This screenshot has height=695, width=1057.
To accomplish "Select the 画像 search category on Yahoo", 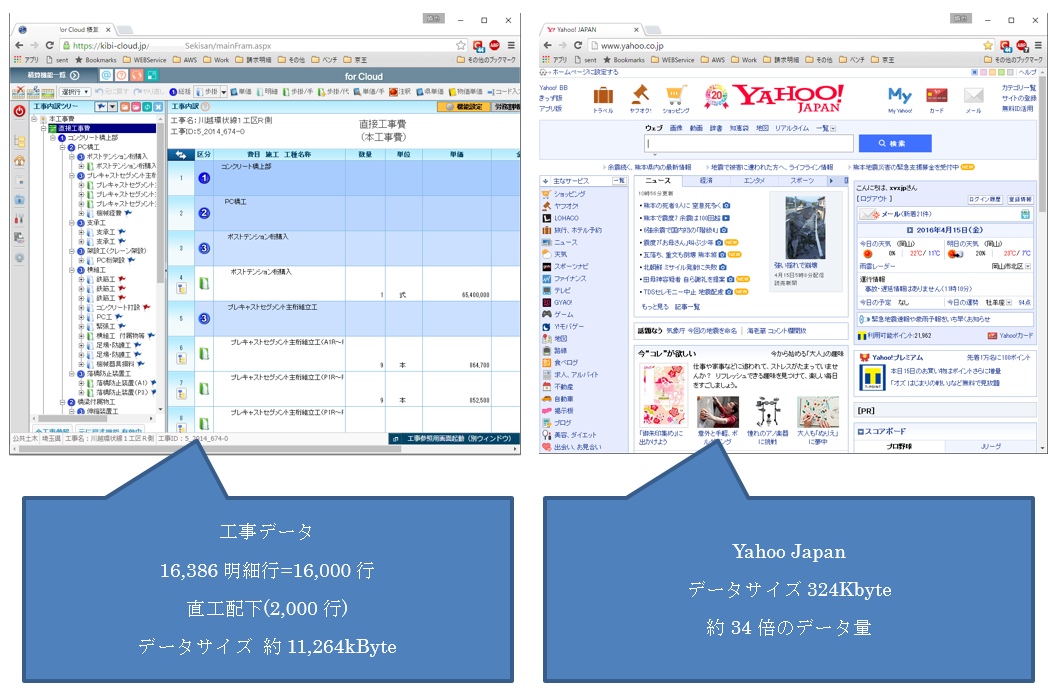I will point(675,128).
